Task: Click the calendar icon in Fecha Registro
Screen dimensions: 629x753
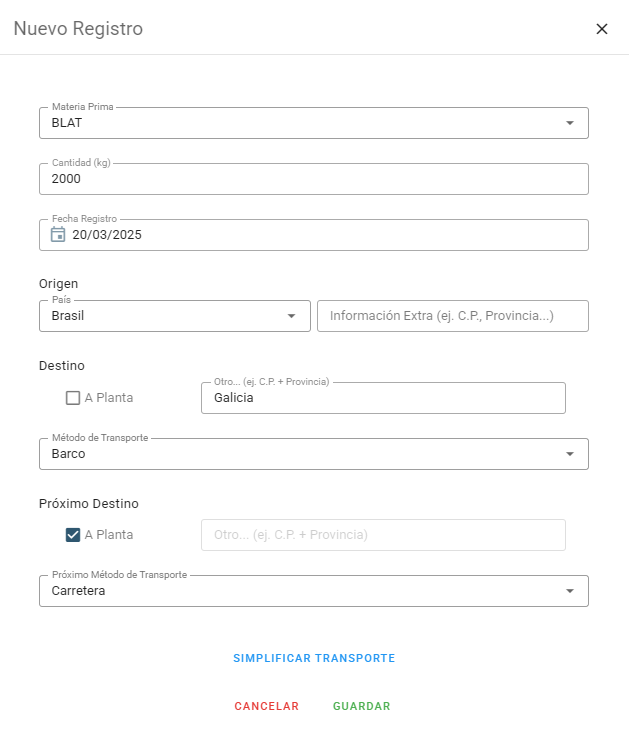Action: coord(58,235)
